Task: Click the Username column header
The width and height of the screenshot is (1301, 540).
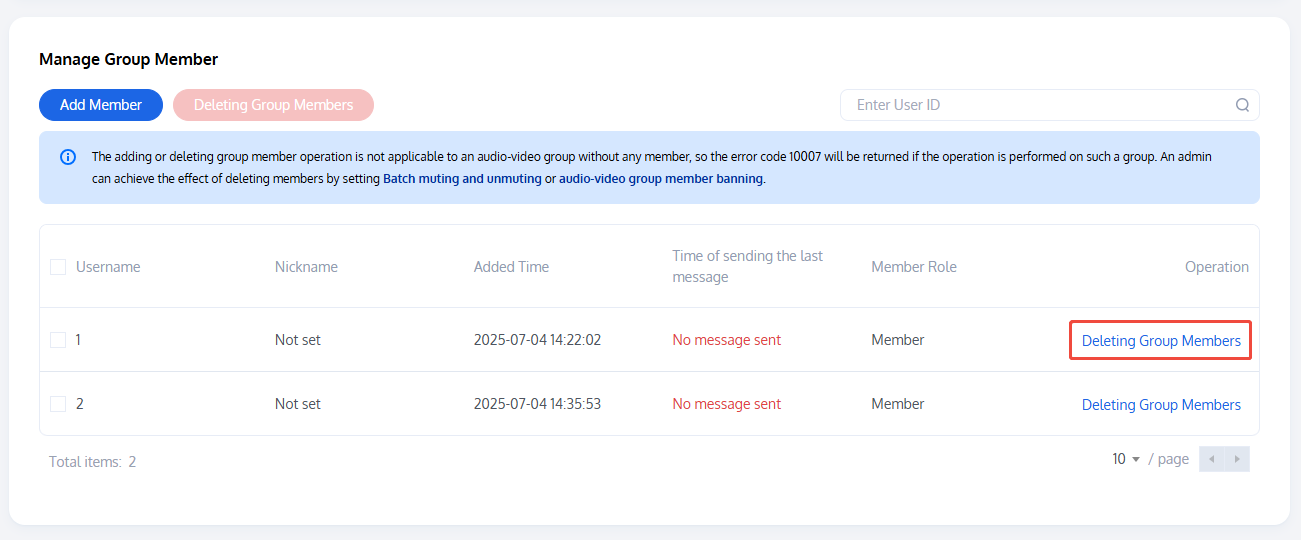Action: 108,267
